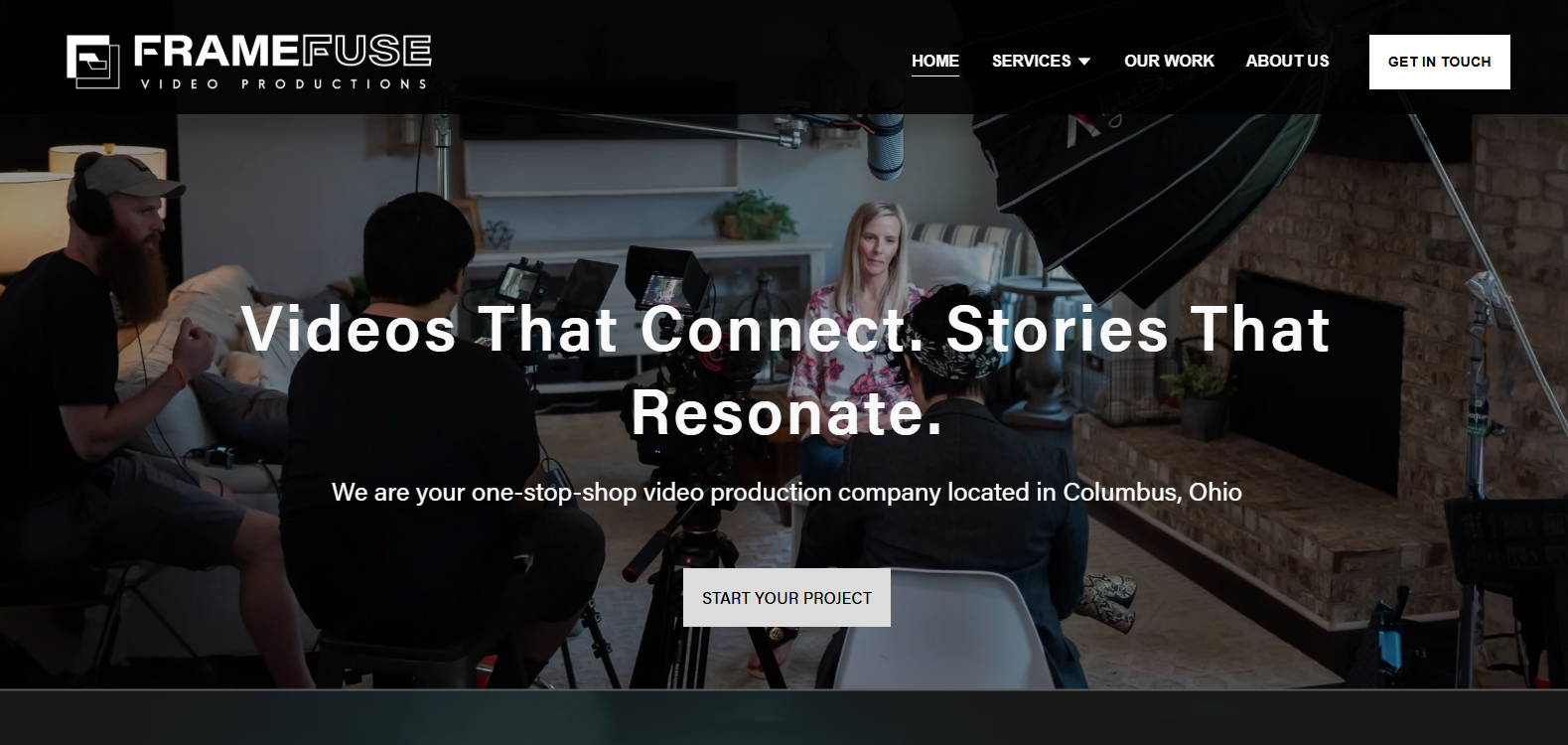Go to OUR WORK page
Image resolution: width=1568 pixels, height=745 pixels.
pyautogui.click(x=1169, y=61)
